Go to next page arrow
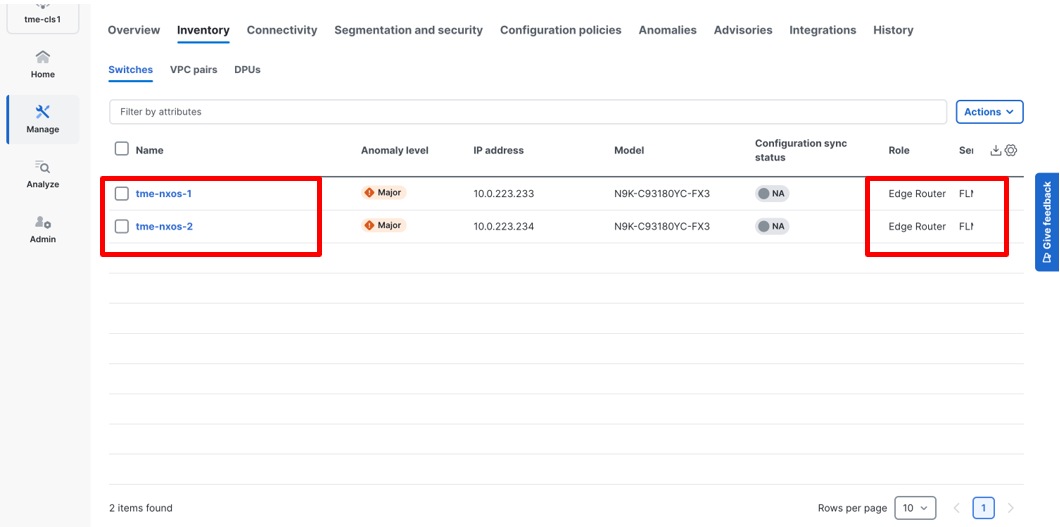 tap(1011, 507)
